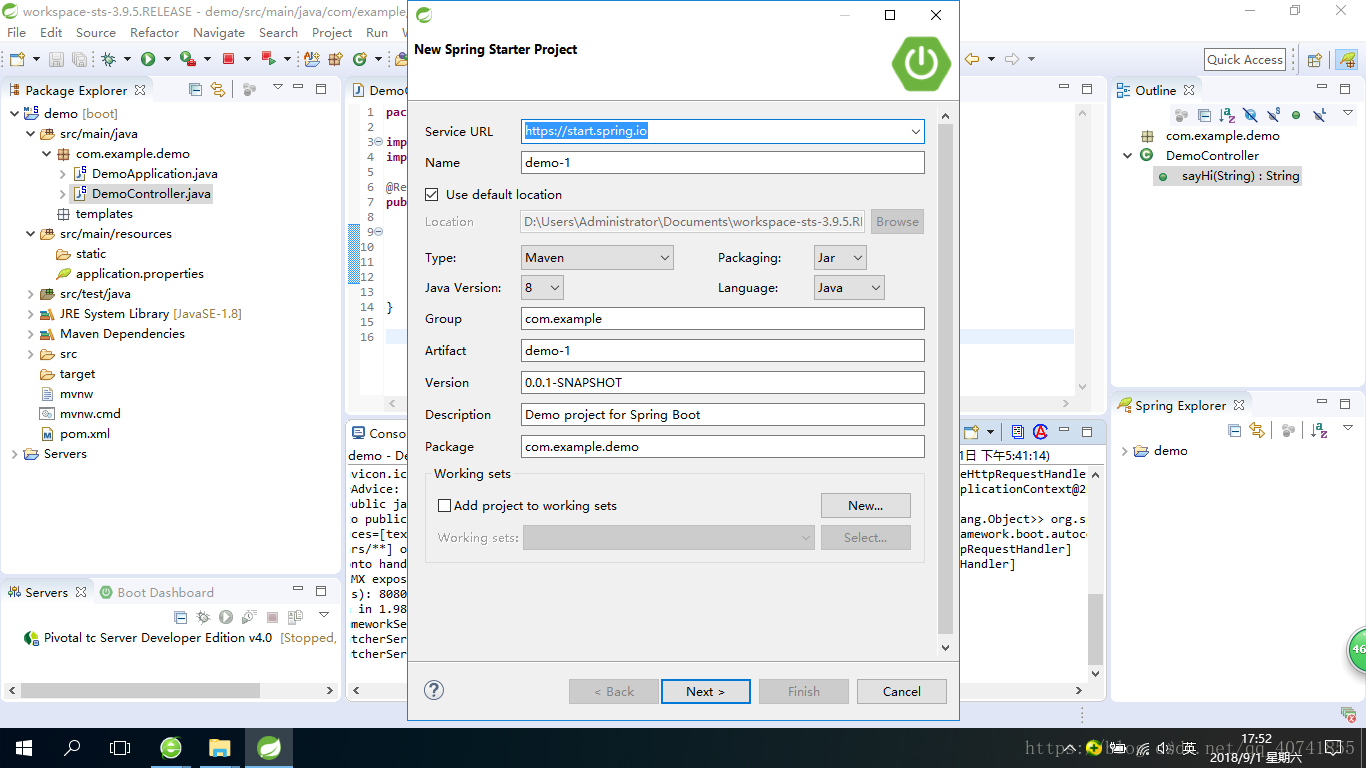Click the Sort icon in Spring Explorer
The width and height of the screenshot is (1366, 768).
click(x=1319, y=430)
